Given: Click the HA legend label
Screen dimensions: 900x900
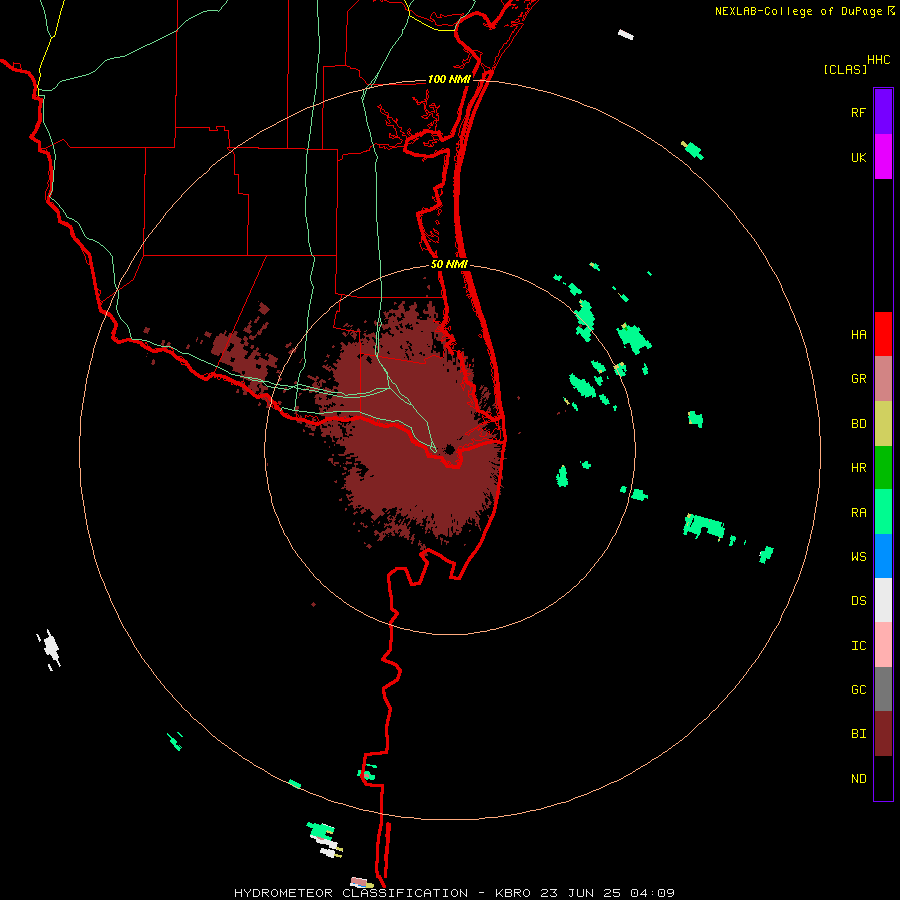Looking at the screenshot, I should click(x=858, y=335).
